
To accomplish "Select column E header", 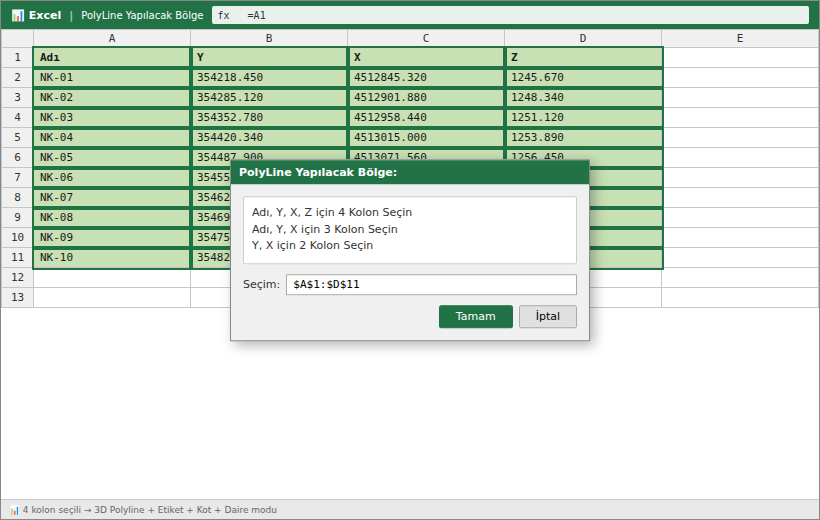I will [739, 38].
